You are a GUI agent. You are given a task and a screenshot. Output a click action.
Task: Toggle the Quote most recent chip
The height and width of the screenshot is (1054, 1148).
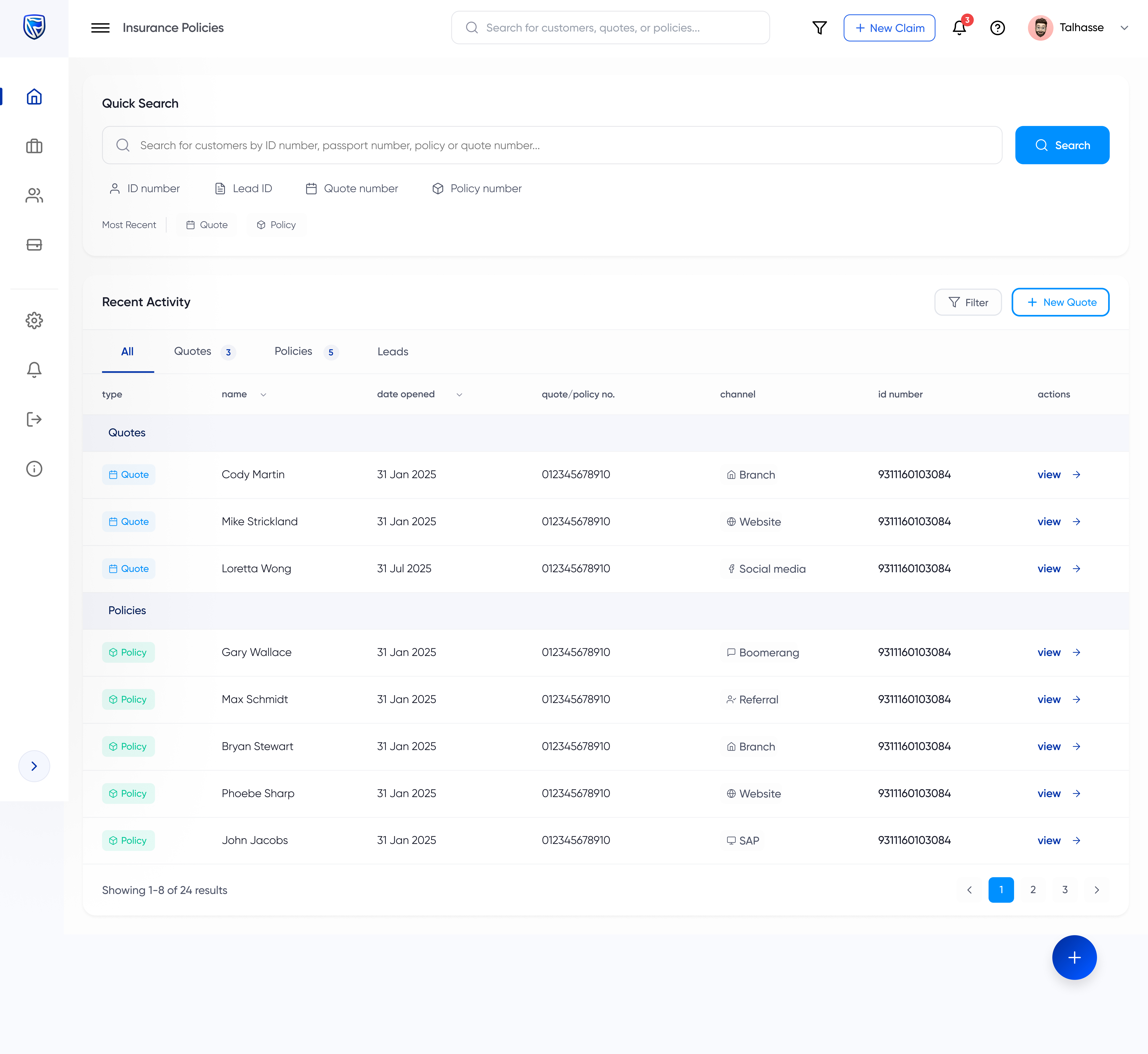click(x=207, y=225)
